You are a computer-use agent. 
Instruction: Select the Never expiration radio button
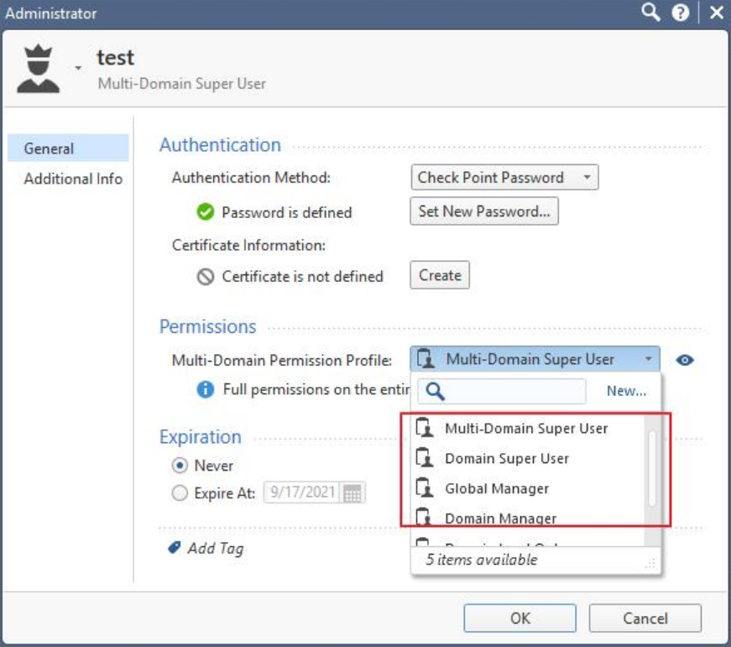pyautogui.click(x=180, y=465)
